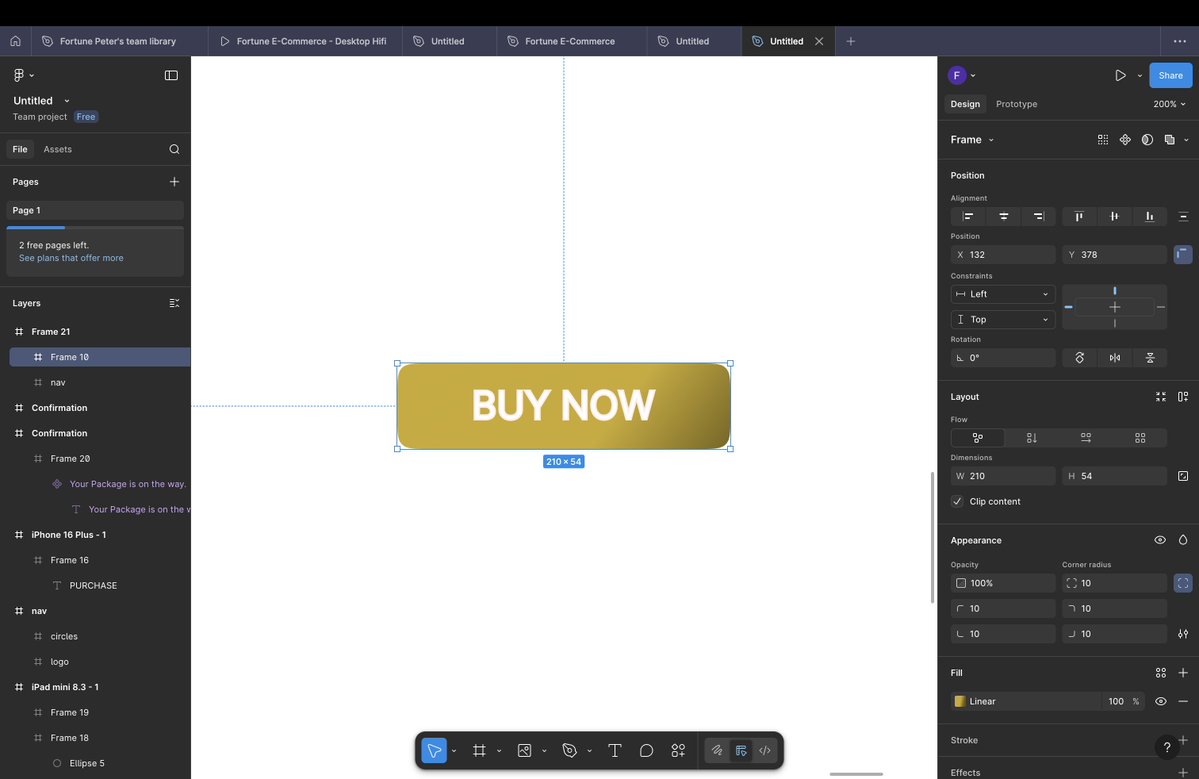Screen dimensions: 1199x779
Task: Open user avatar F dropdown
Action: pyautogui.click(x=961, y=75)
